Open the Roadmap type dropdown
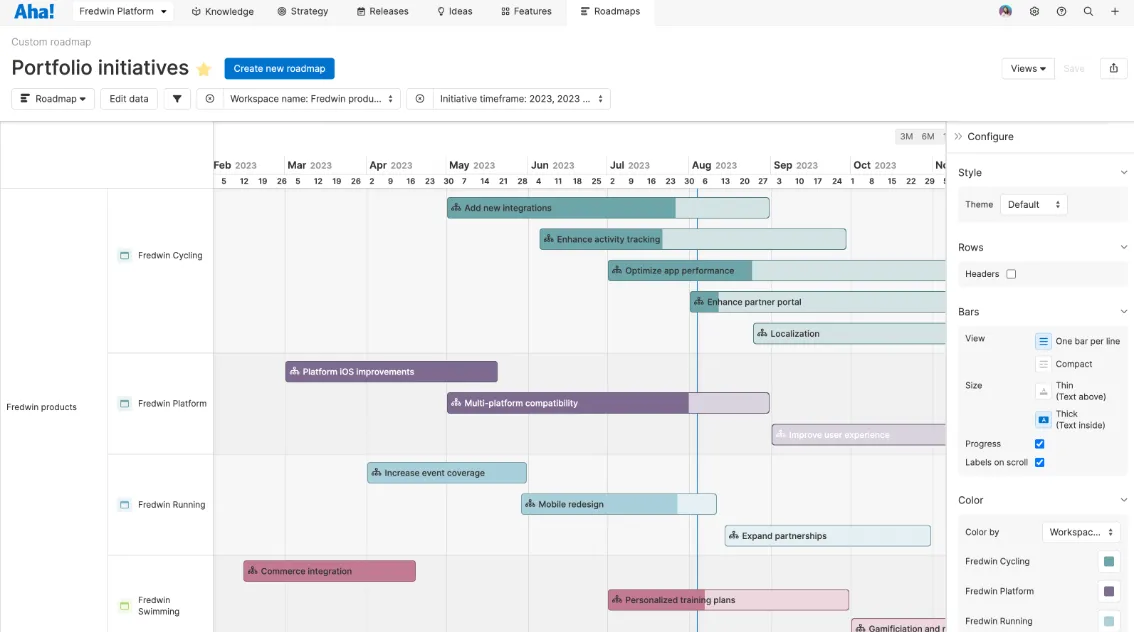 click(53, 98)
